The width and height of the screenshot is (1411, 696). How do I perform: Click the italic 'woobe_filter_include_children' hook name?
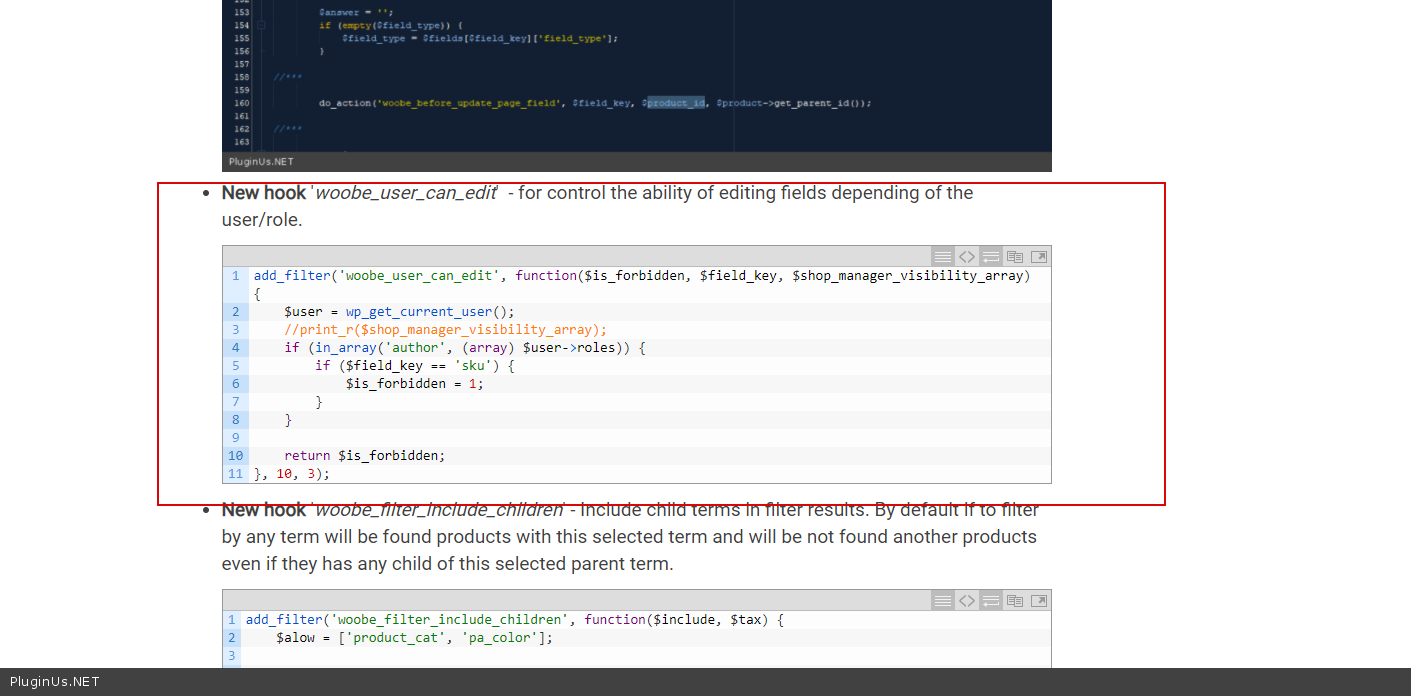pyautogui.click(x=439, y=510)
